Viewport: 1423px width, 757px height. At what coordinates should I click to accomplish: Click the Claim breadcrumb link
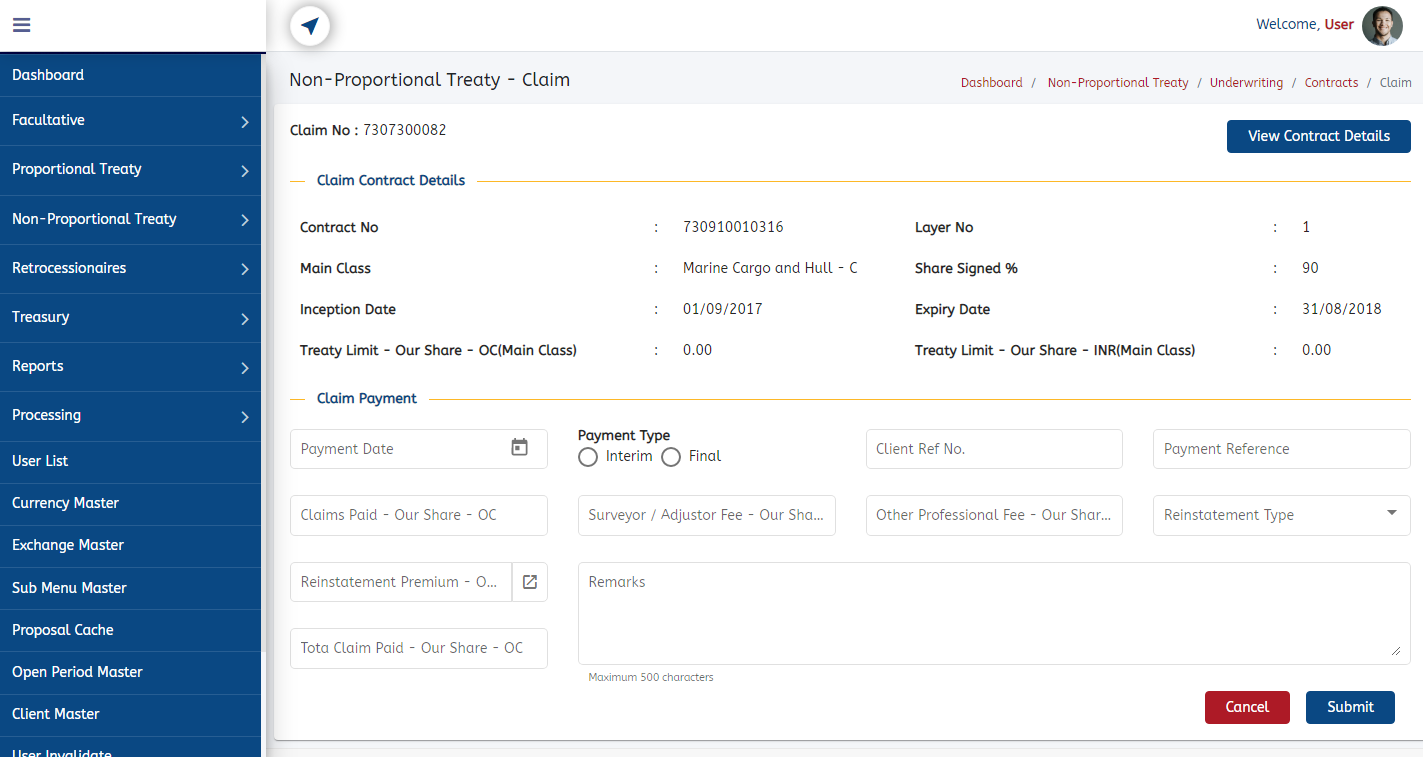click(x=1396, y=83)
